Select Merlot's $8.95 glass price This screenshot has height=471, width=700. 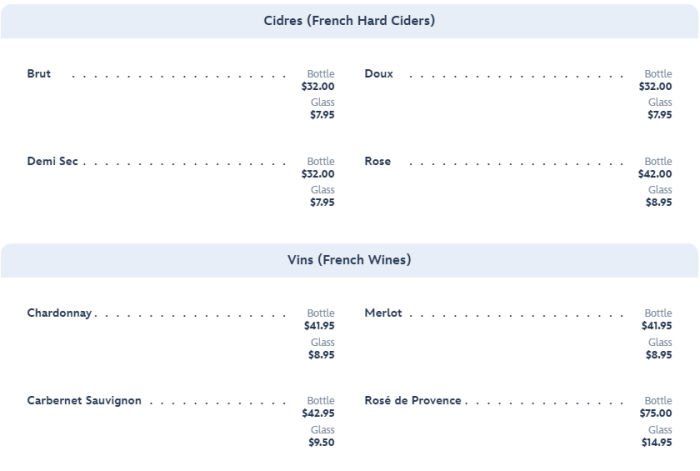tap(658, 354)
